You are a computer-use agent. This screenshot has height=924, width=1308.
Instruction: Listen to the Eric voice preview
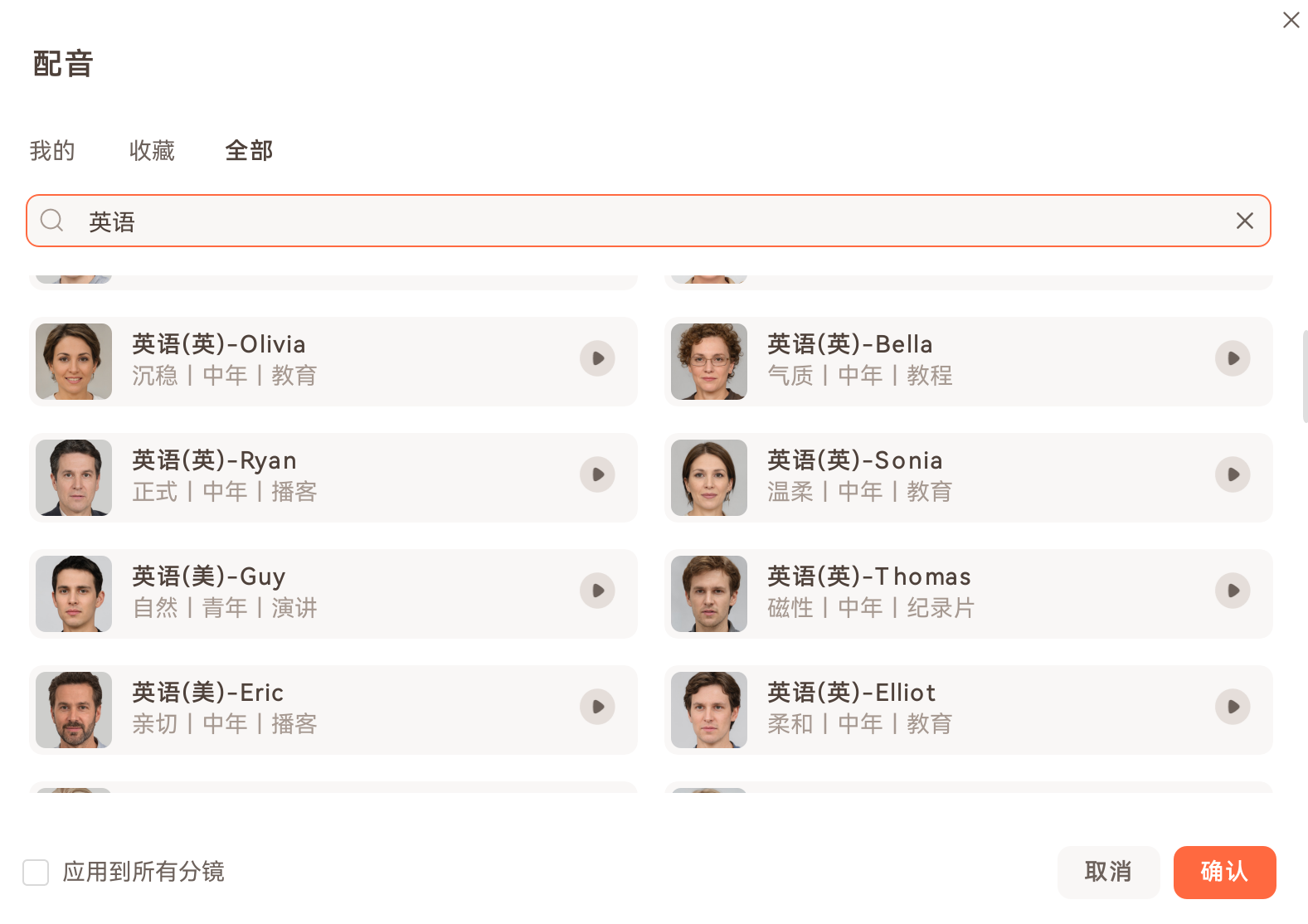(597, 707)
